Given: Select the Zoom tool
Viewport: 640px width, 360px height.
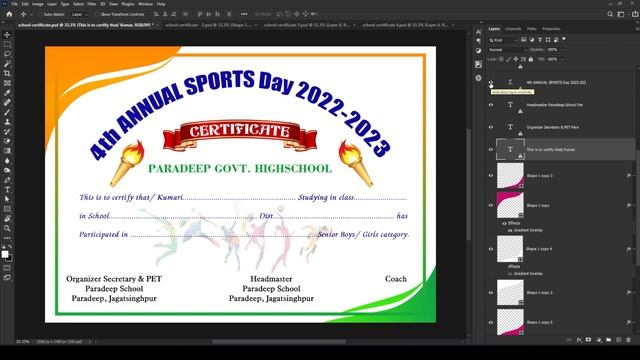Looking at the screenshot, I should [x=7, y=229].
